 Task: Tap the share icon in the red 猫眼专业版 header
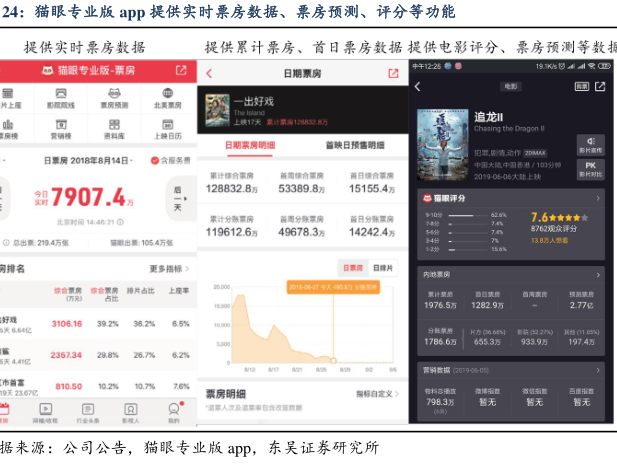[181, 70]
